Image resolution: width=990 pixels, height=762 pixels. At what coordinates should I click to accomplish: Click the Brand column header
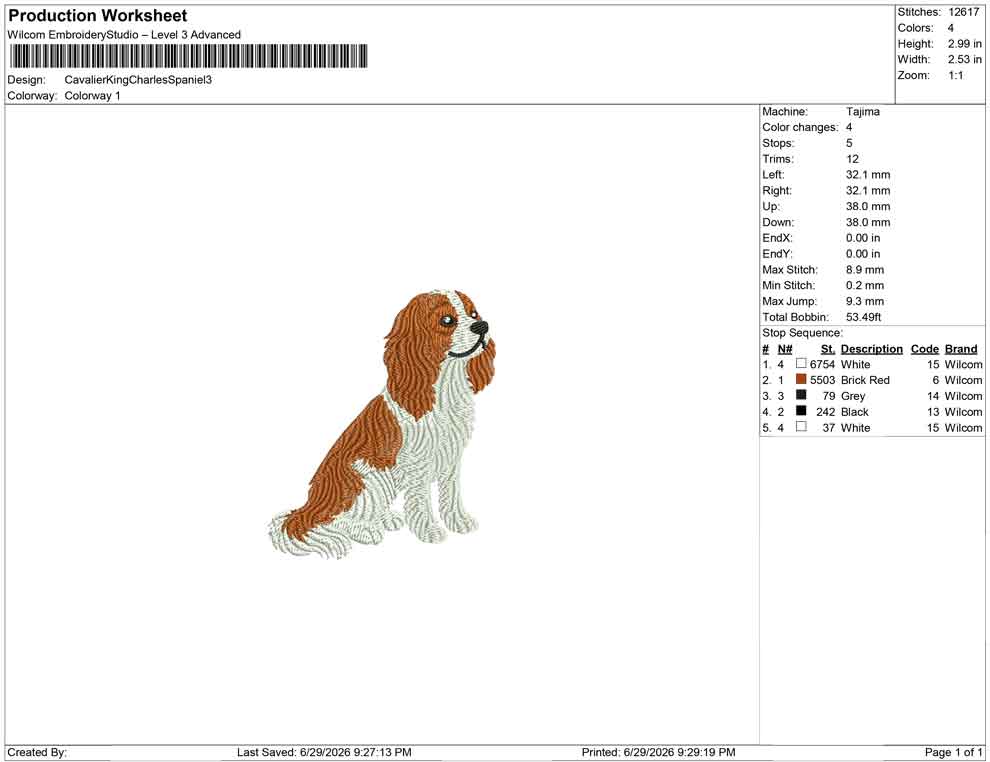(960, 349)
